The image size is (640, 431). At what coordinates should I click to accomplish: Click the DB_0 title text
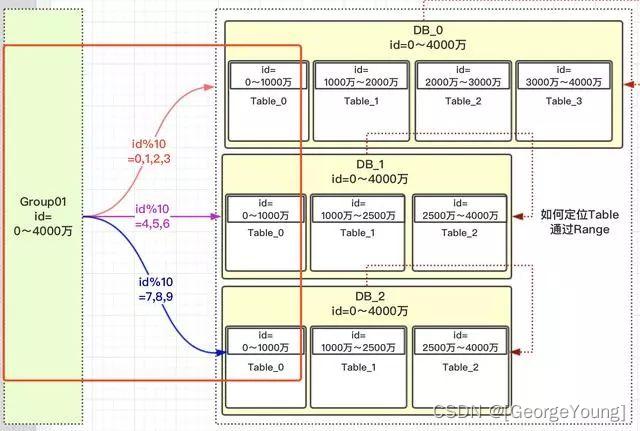[x=428, y=30]
